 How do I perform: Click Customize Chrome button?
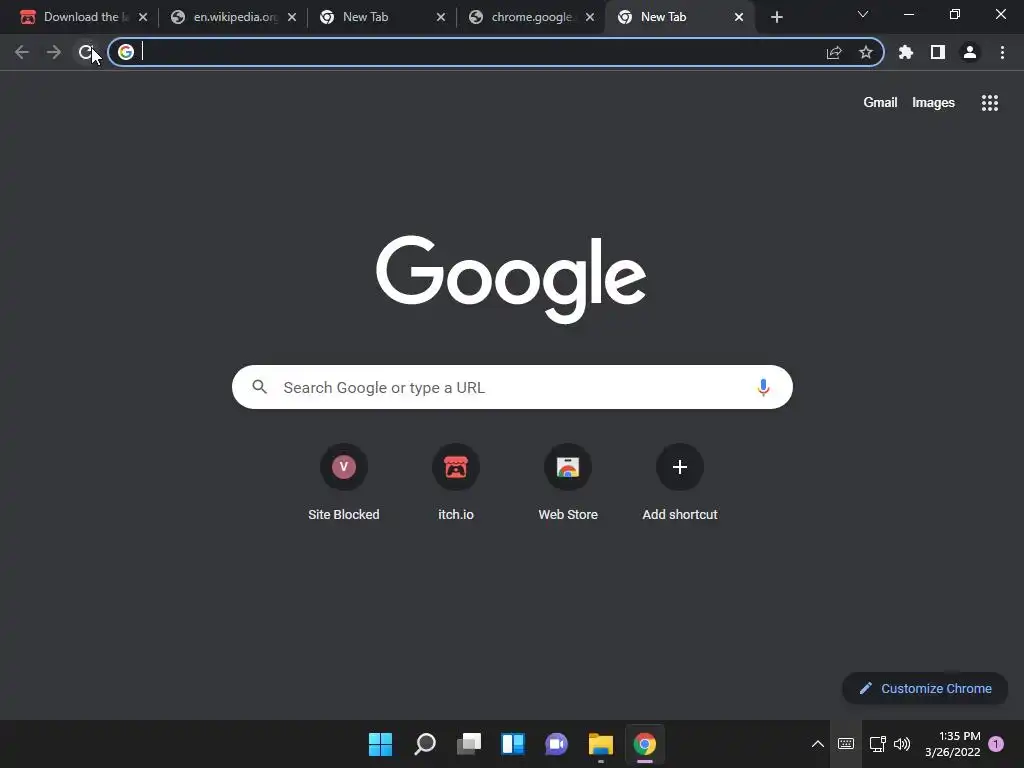pyautogui.click(x=925, y=688)
